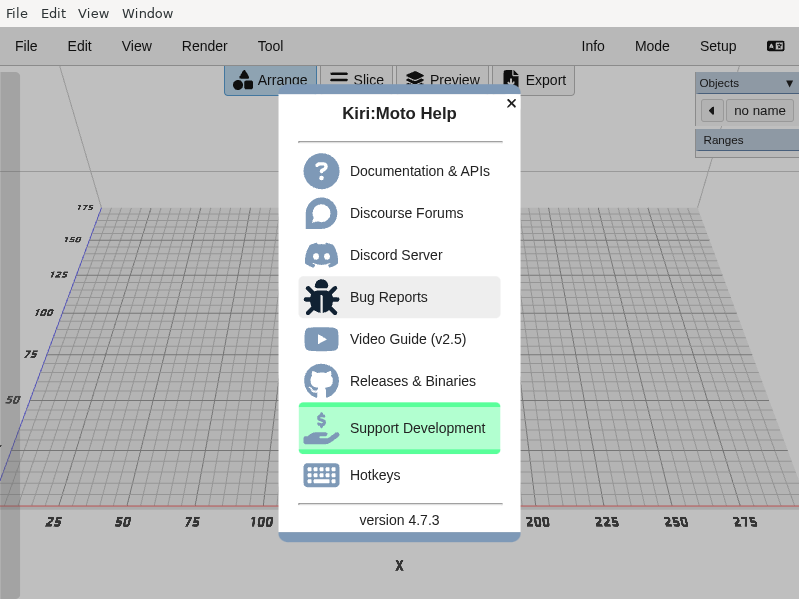Click the Objects panel header label
The width and height of the screenshot is (799, 599).
coord(718,83)
